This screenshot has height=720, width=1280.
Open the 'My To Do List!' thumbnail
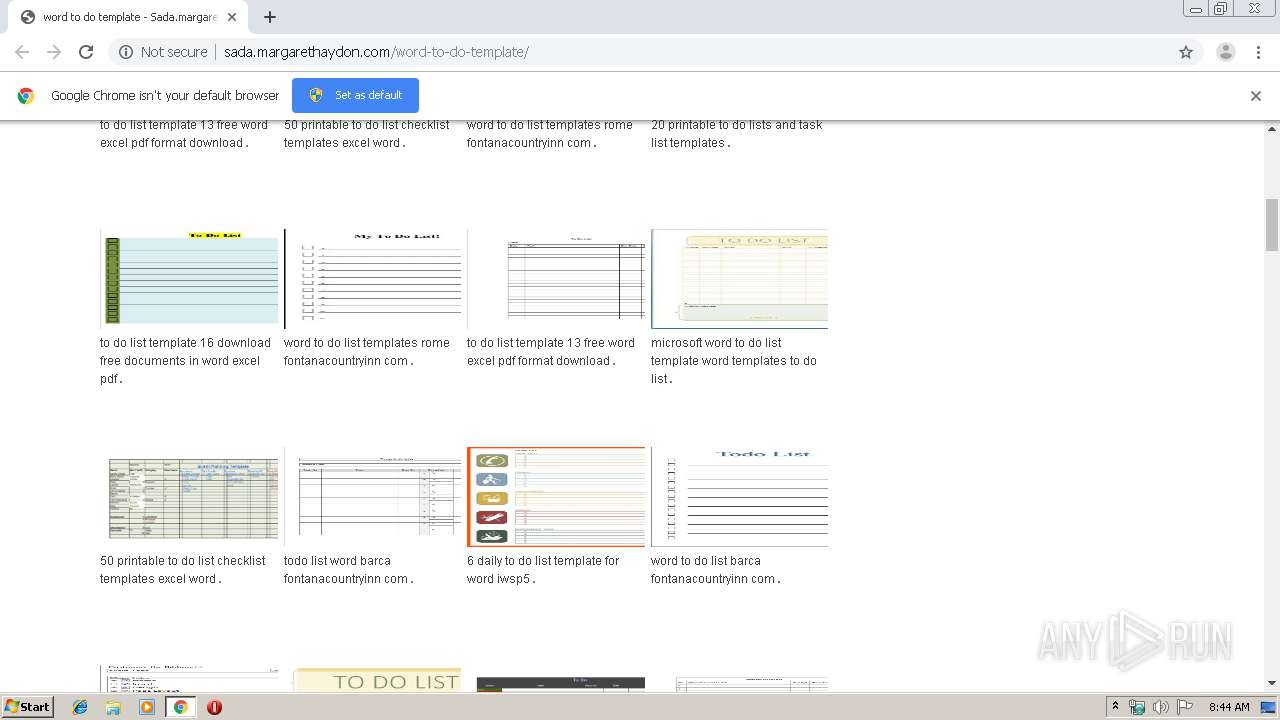pos(373,278)
